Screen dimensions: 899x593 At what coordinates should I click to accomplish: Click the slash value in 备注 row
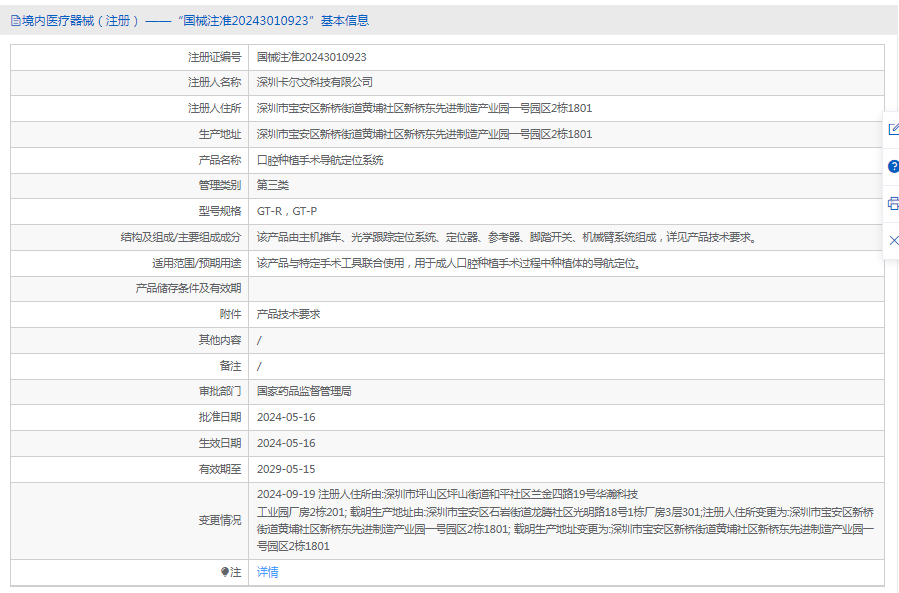(259, 366)
